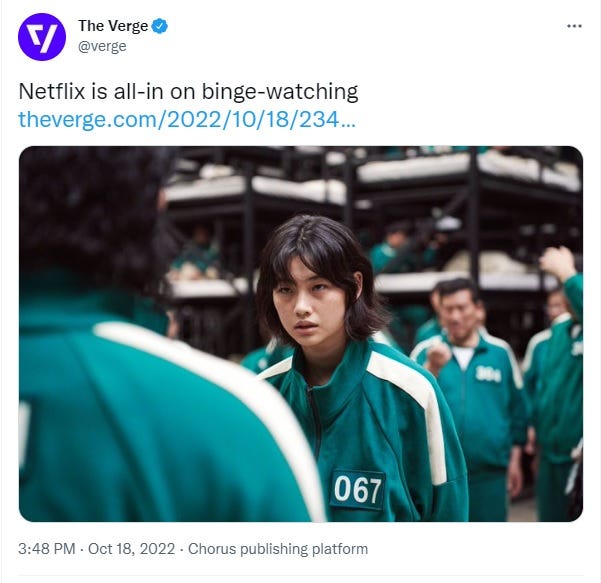The width and height of the screenshot is (601, 583).
Task: Open The Verge purple profile avatar
Action: [42, 37]
